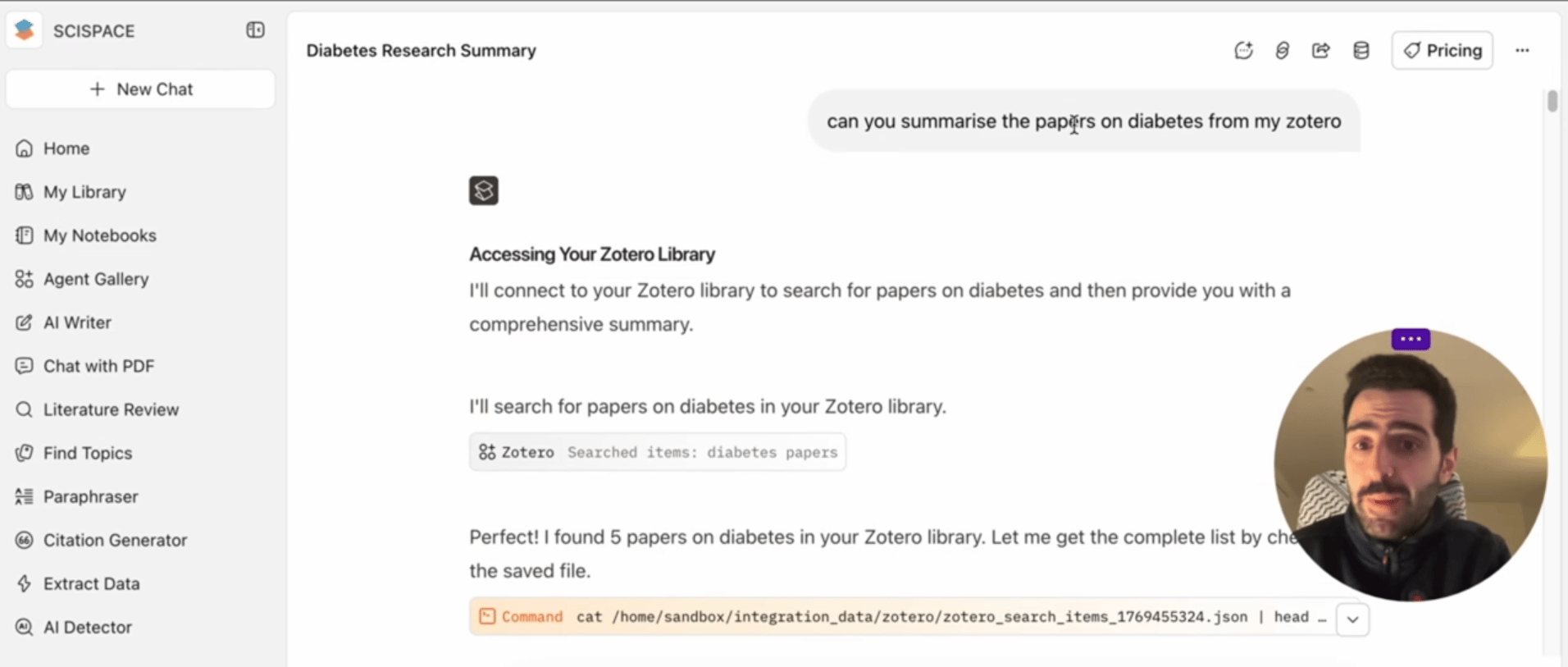Open purple options menu on webcam bubble
The width and height of the screenshot is (1568, 667).
[x=1411, y=339]
